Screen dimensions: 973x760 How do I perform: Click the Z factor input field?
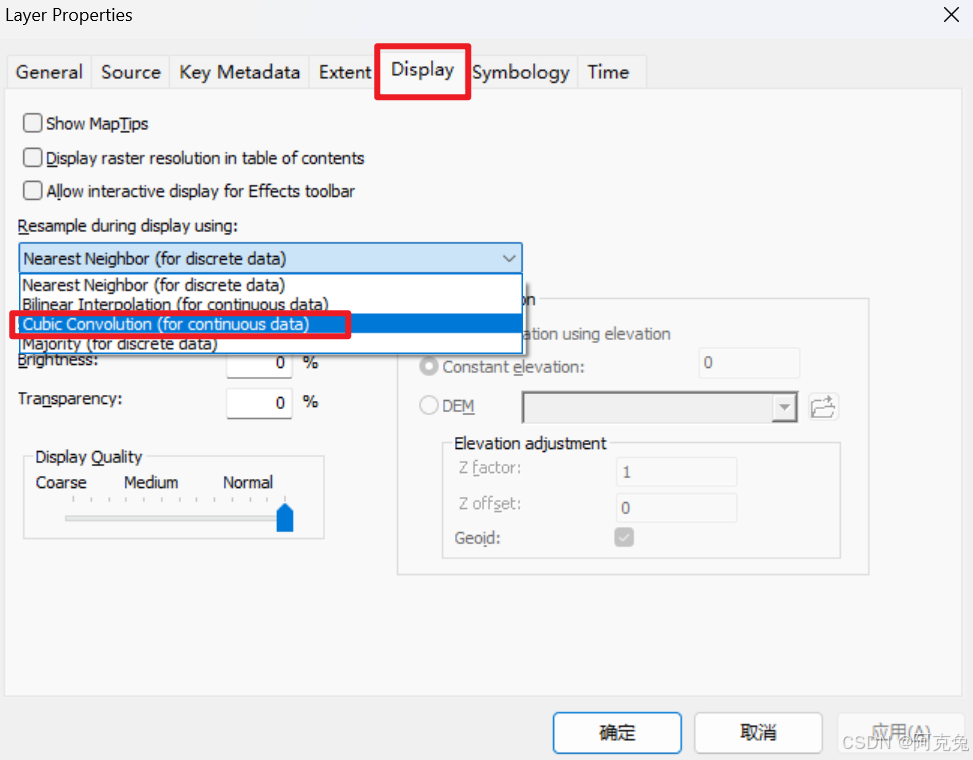(676, 472)
